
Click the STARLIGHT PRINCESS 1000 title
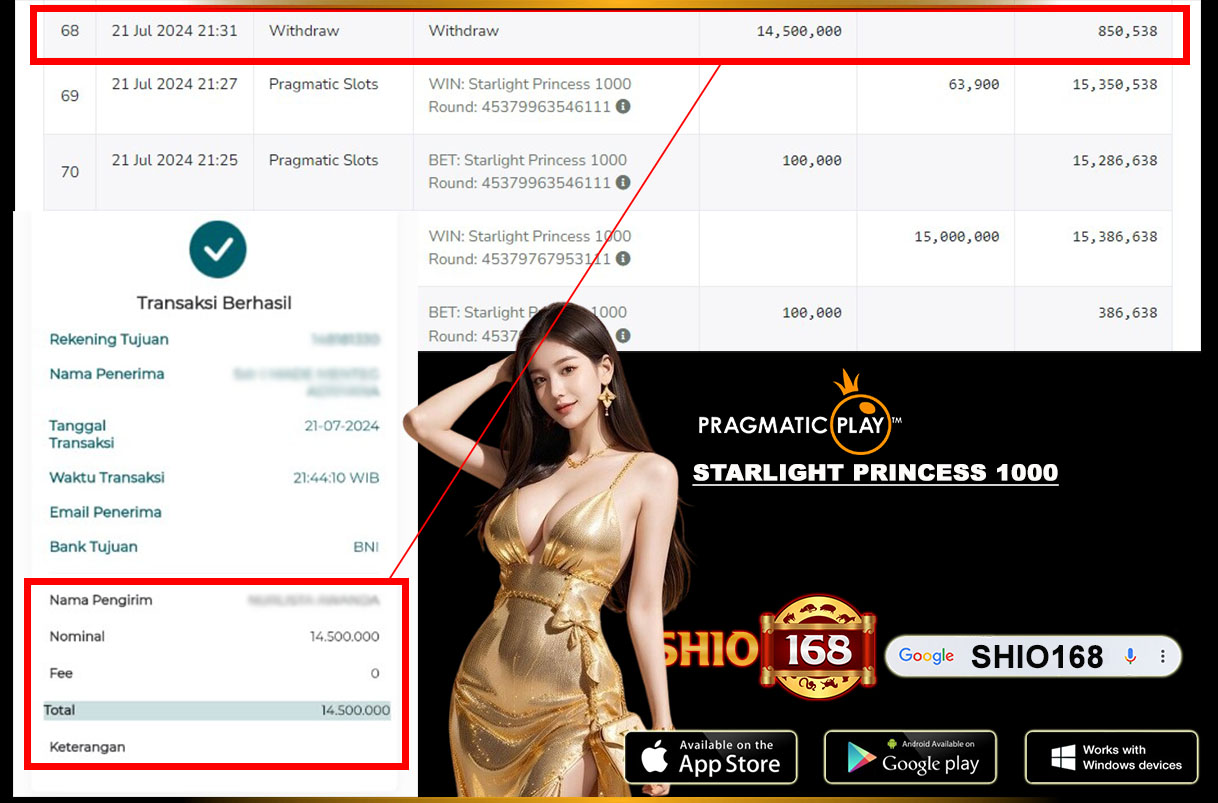pos(875,473)
